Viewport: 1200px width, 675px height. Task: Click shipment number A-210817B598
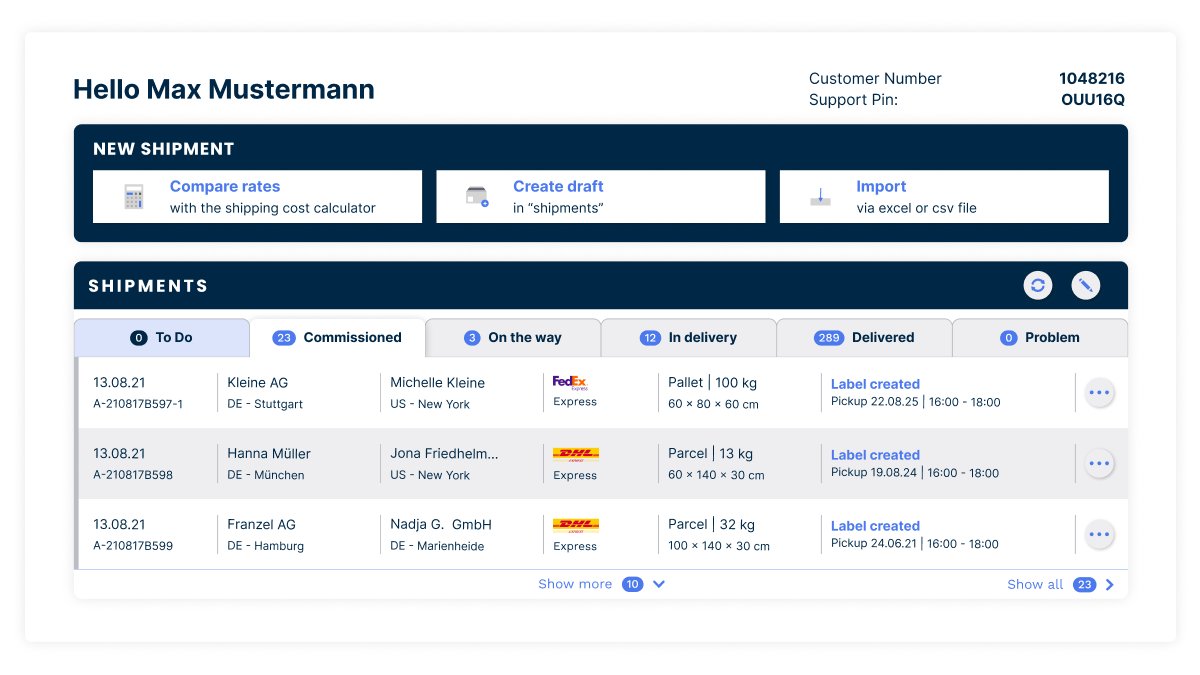pos(133,475)
